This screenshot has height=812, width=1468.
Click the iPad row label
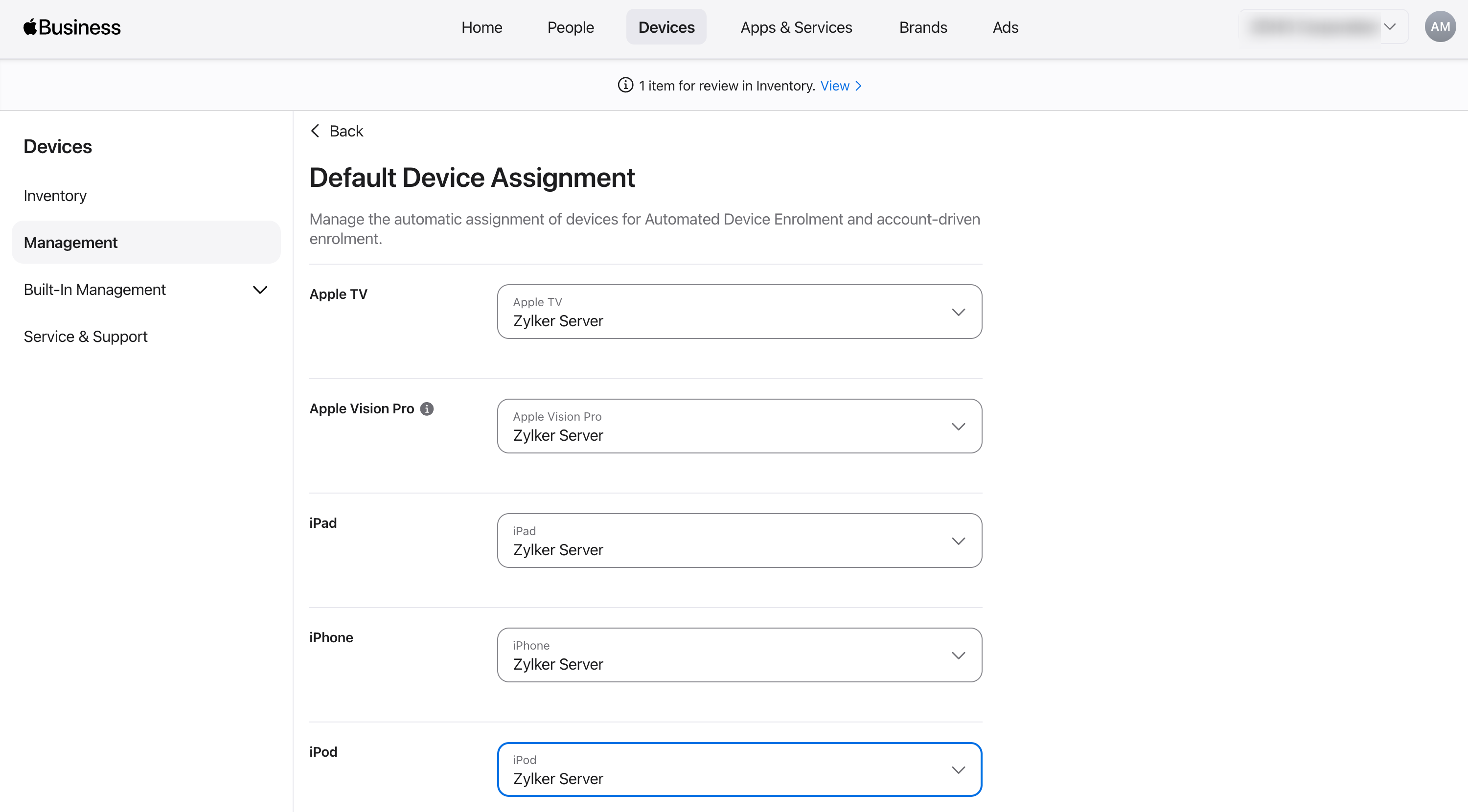click(323, 523)
